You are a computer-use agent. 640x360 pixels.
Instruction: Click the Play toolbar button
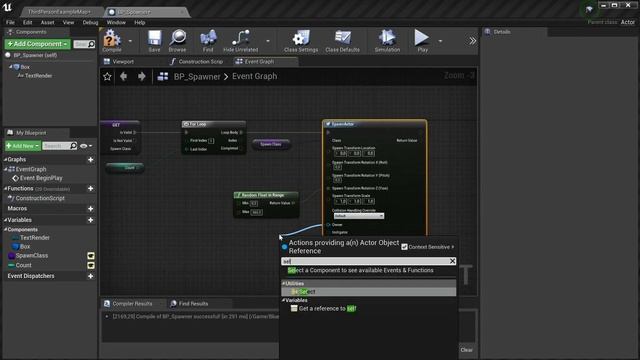[x=422, y=40]
